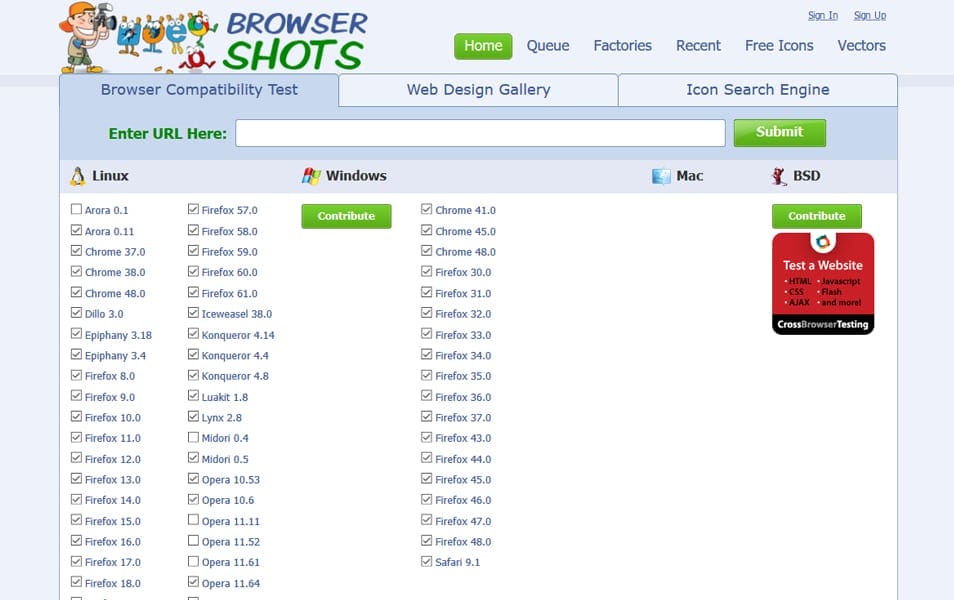This screenshot has width=954, height=600.
Task: Uncheck Epiphany 3.18 checkbox
Action: click(x=76, y=333)
